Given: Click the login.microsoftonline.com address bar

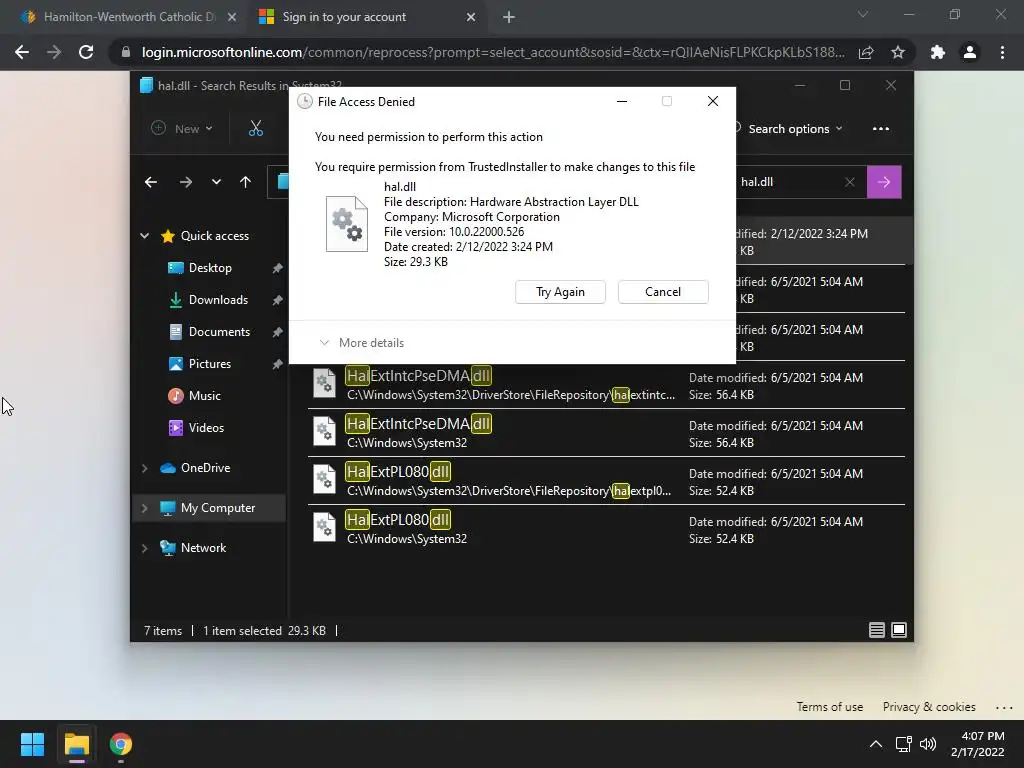Looking at the screenshot, I should (x=493, y=52).
